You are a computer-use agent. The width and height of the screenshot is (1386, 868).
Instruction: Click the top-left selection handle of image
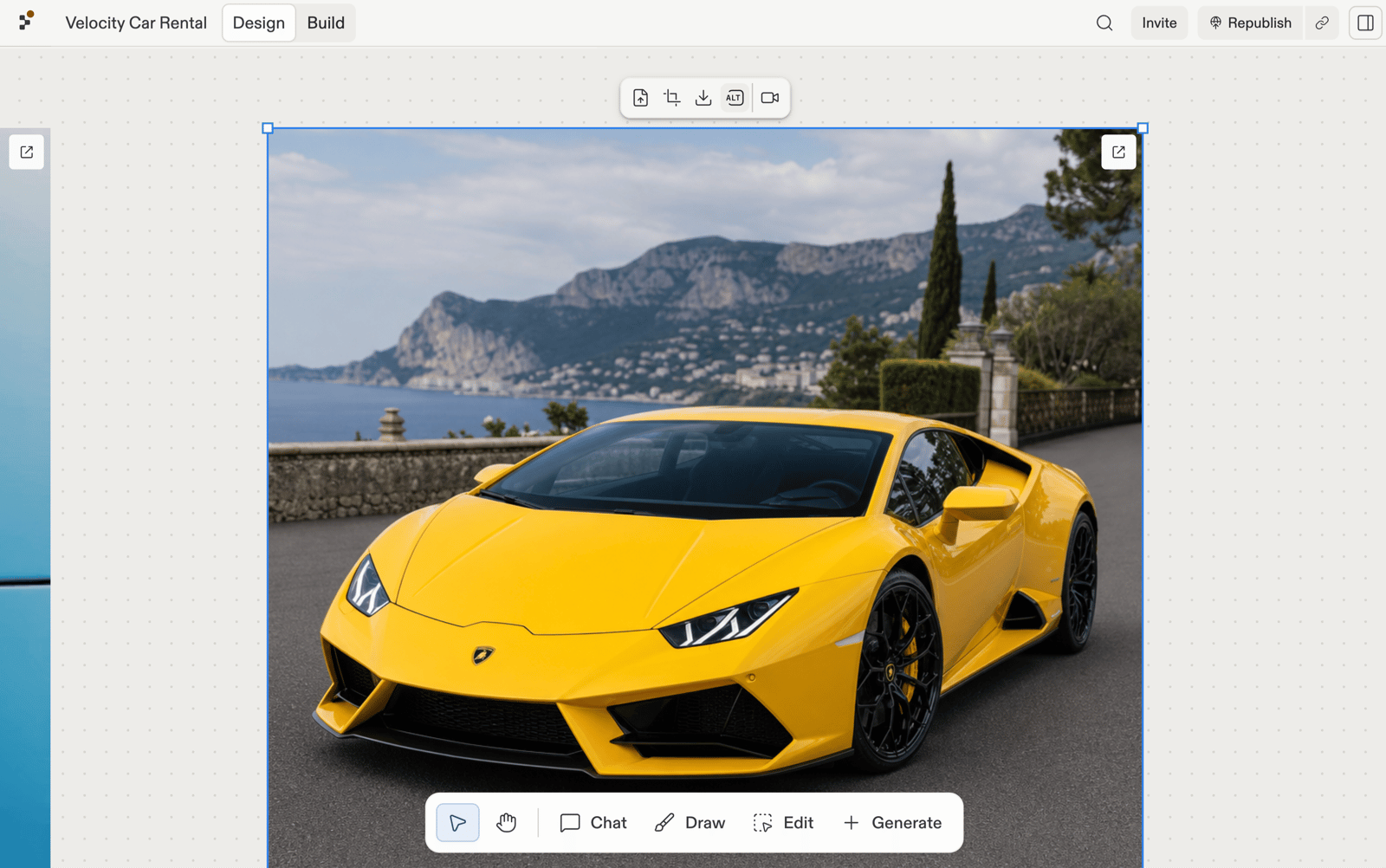268,128
